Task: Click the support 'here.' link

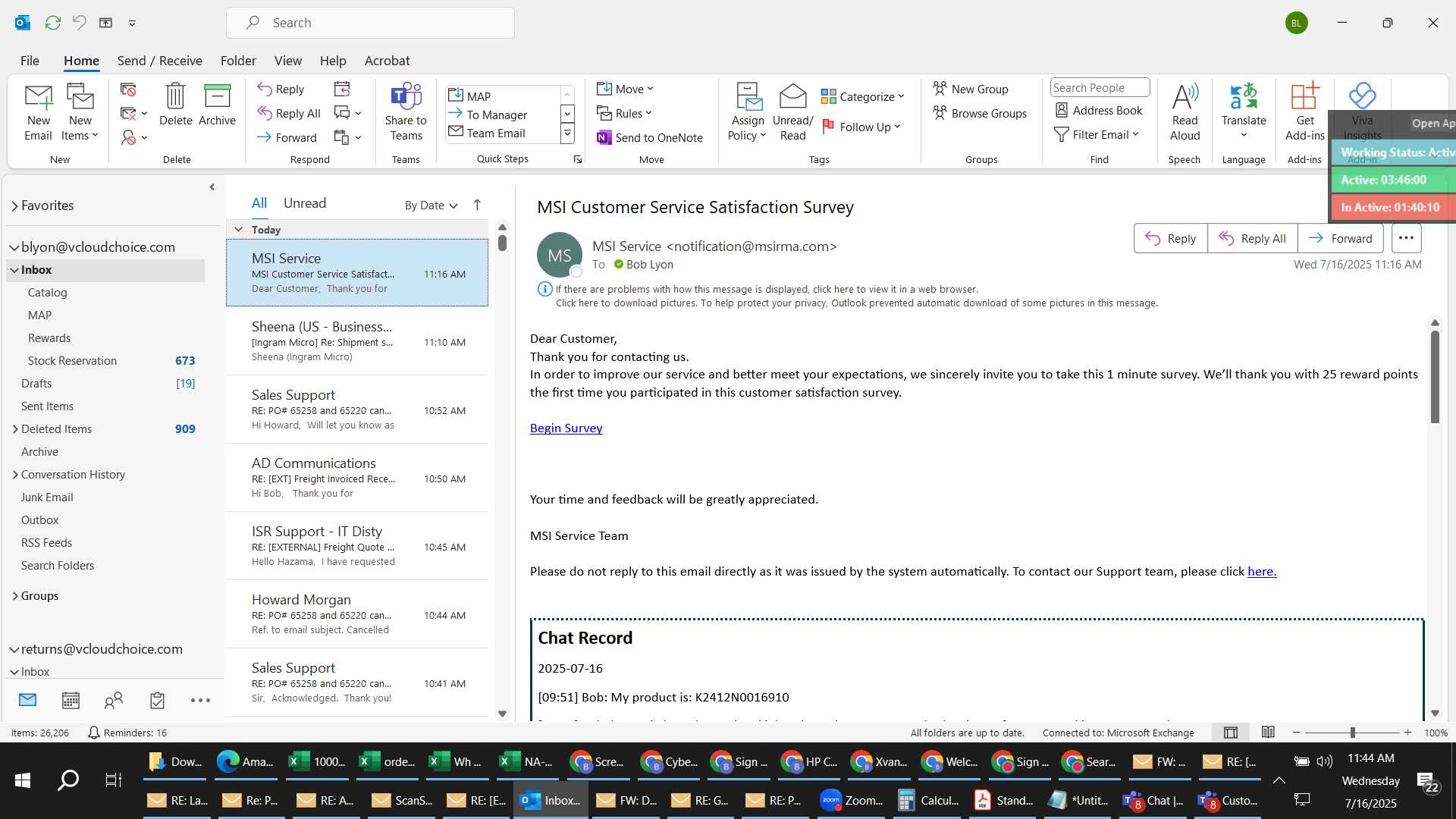Action: point(1262,572)
